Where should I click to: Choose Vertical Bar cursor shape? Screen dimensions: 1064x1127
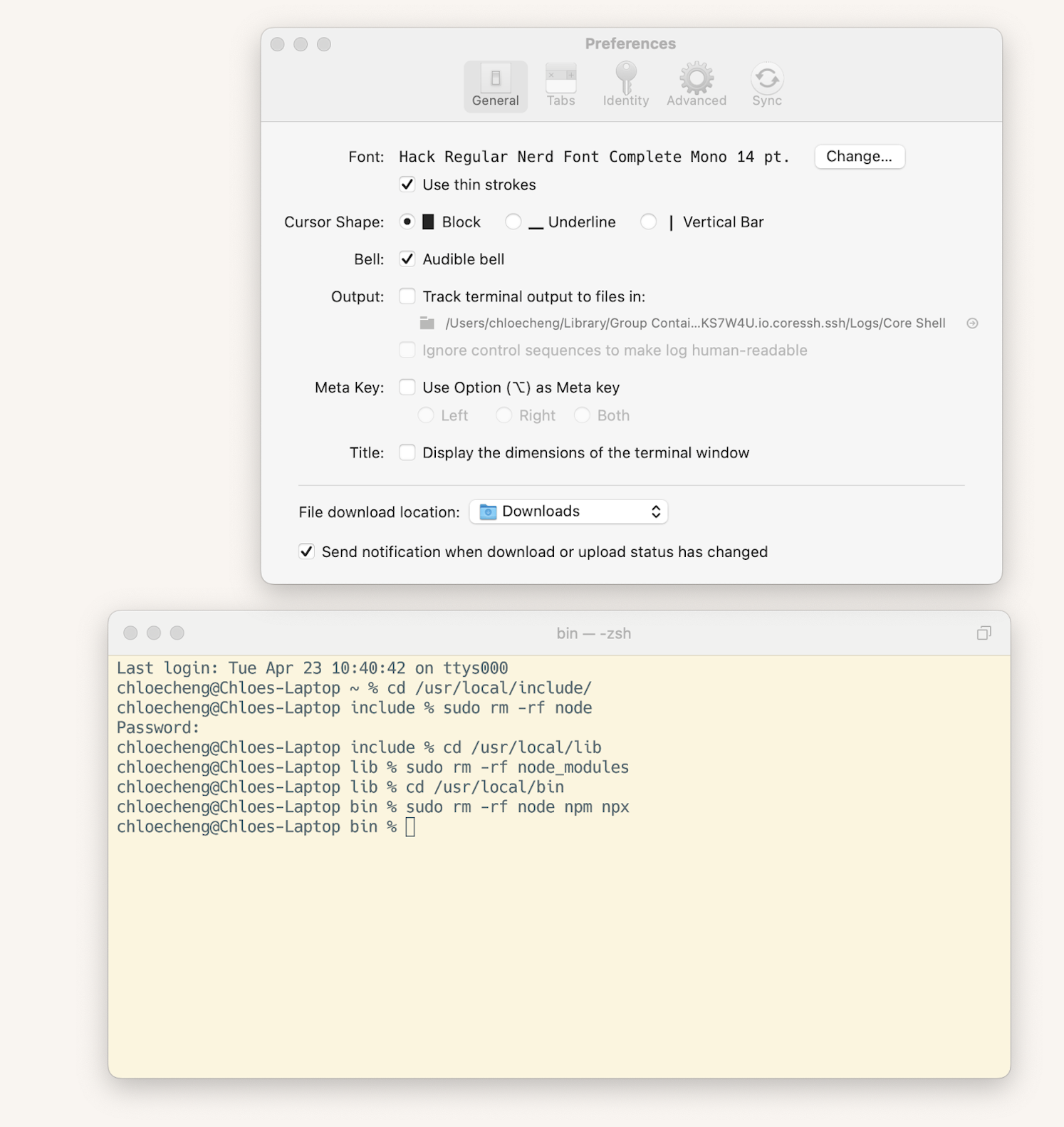pyautogui.click(x=648, y=222)
